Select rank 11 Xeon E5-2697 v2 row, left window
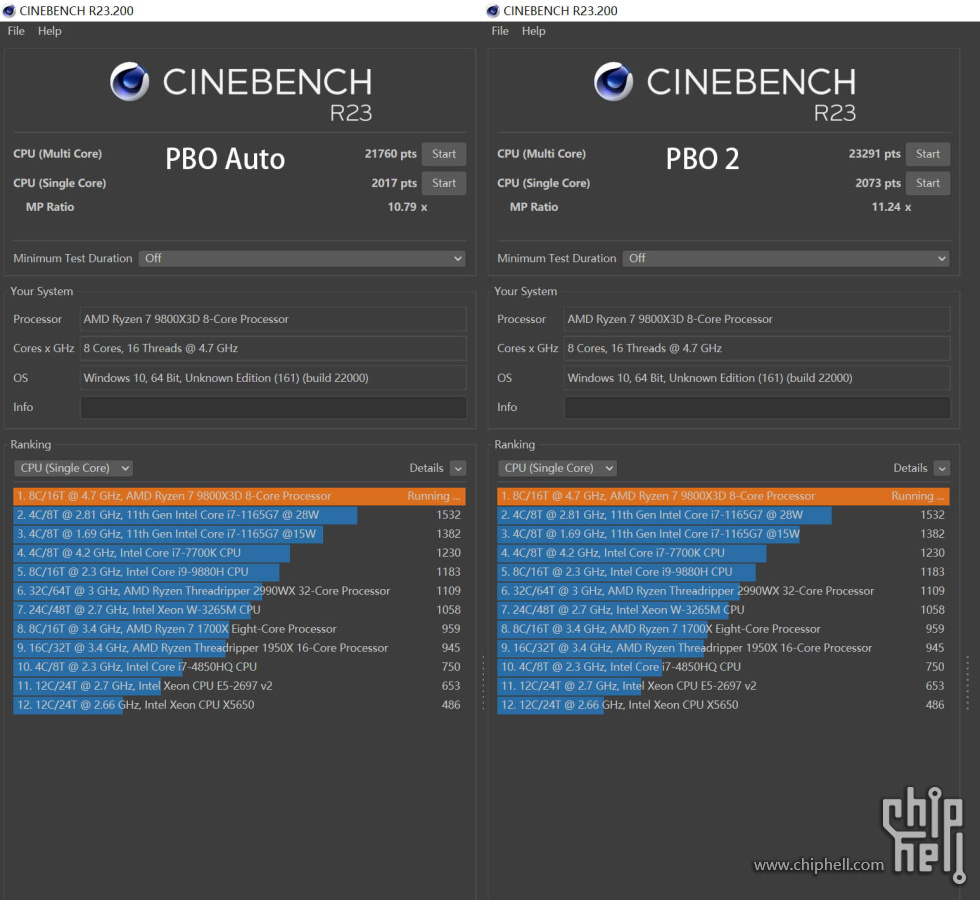Image resolution: width=980 pixels, height=900 pixels. [x=239, y=686]
